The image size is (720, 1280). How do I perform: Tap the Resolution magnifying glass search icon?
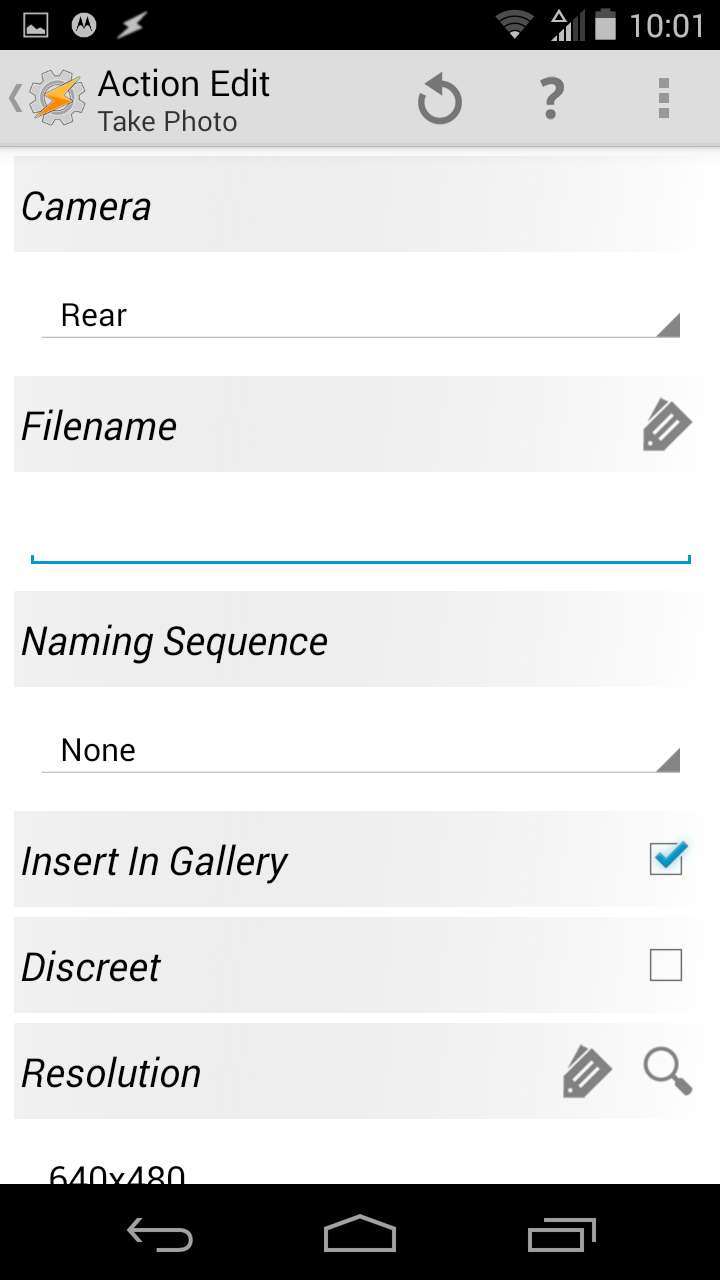point(667,1071)
